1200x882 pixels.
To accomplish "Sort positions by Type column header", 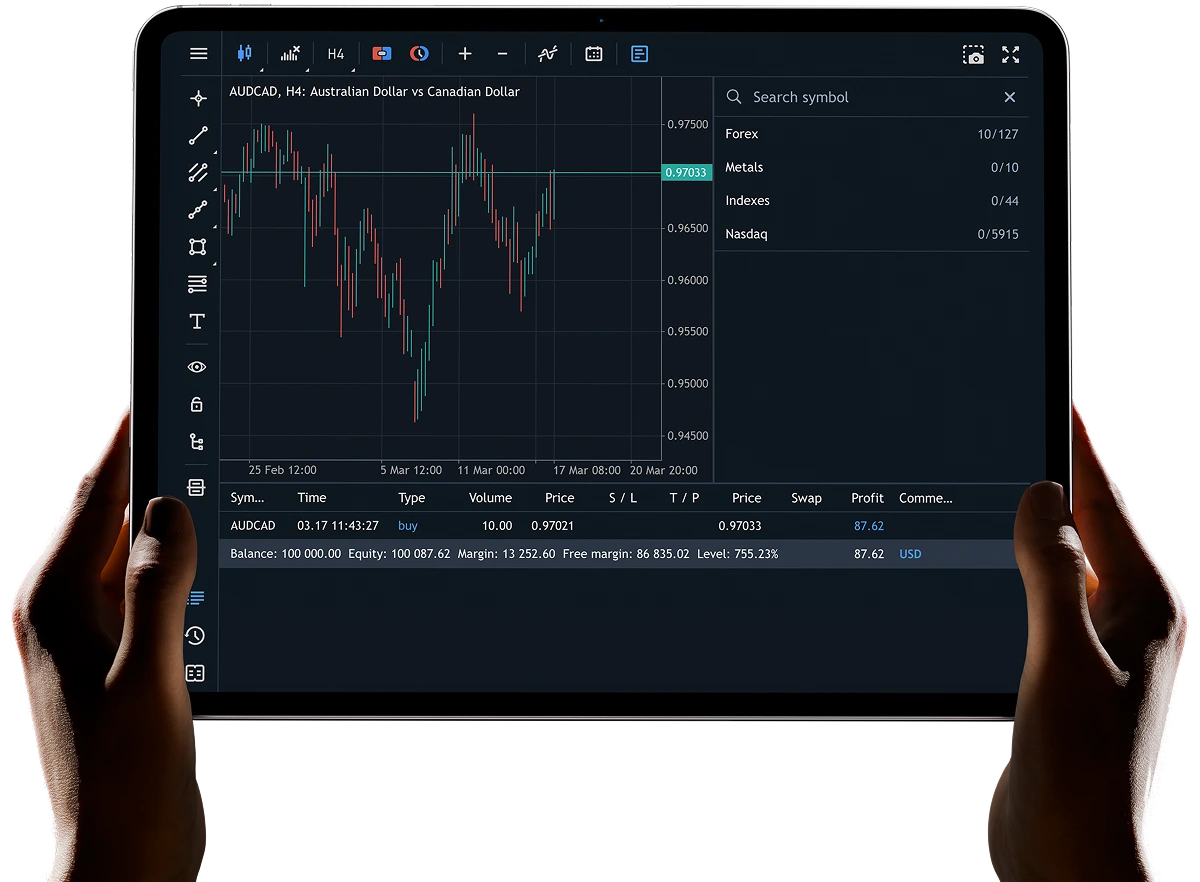I will point(412,498).
